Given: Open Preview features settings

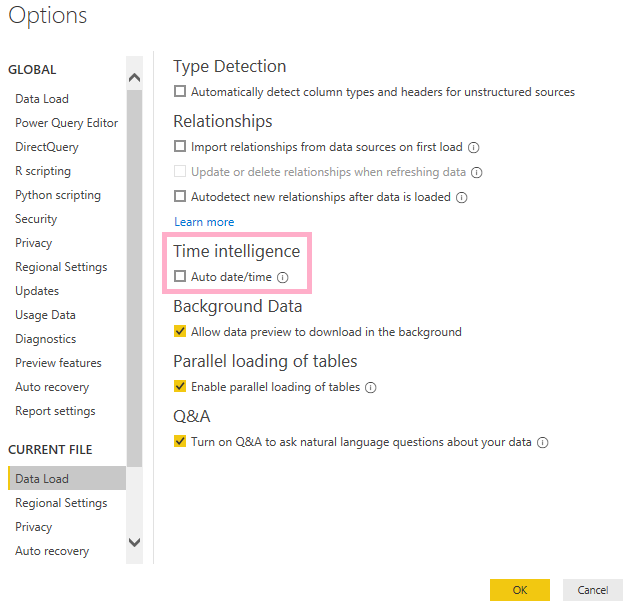Looking at the screenshot, I should [x=58, y=363].
